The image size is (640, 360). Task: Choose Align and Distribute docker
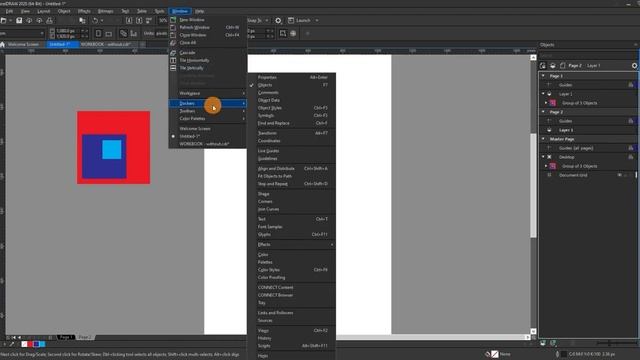point(292,169)
